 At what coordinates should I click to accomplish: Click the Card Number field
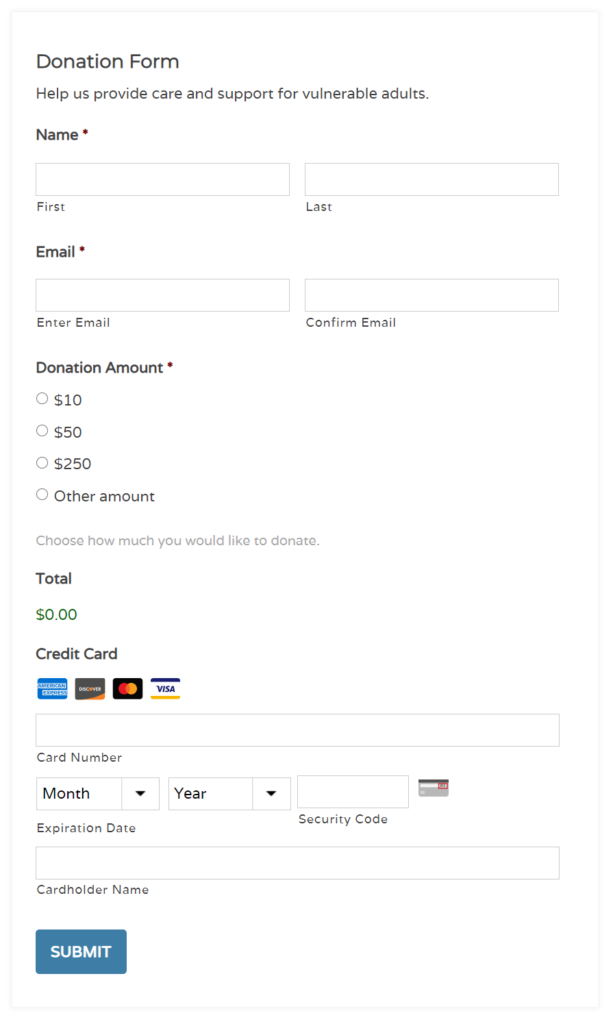click(x=297, y=730)
